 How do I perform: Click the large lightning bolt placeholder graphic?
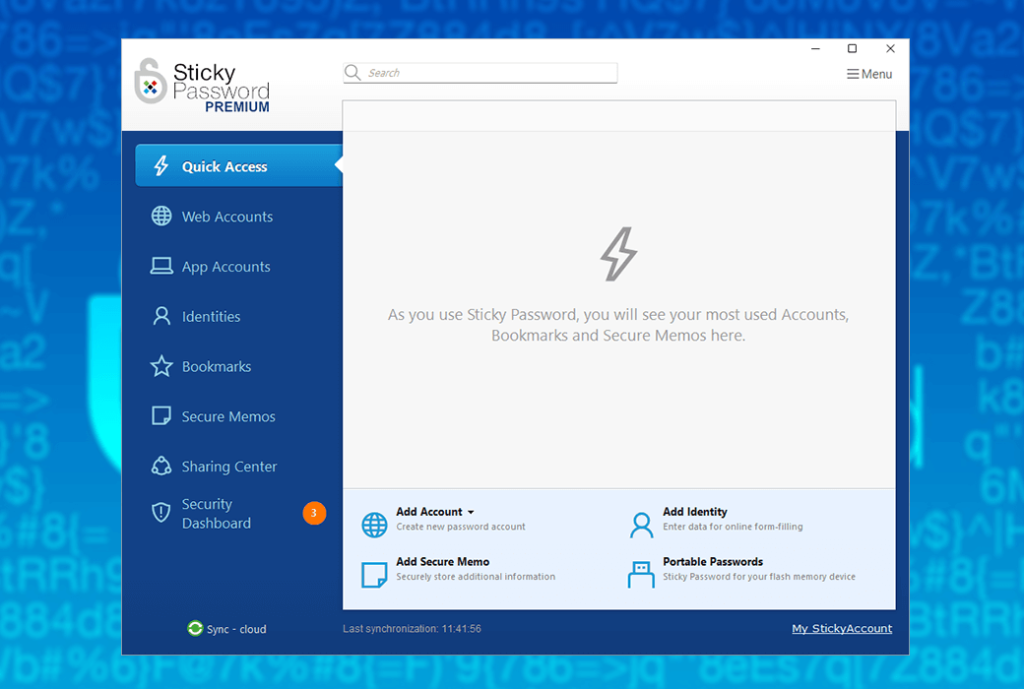coord(618,254)
